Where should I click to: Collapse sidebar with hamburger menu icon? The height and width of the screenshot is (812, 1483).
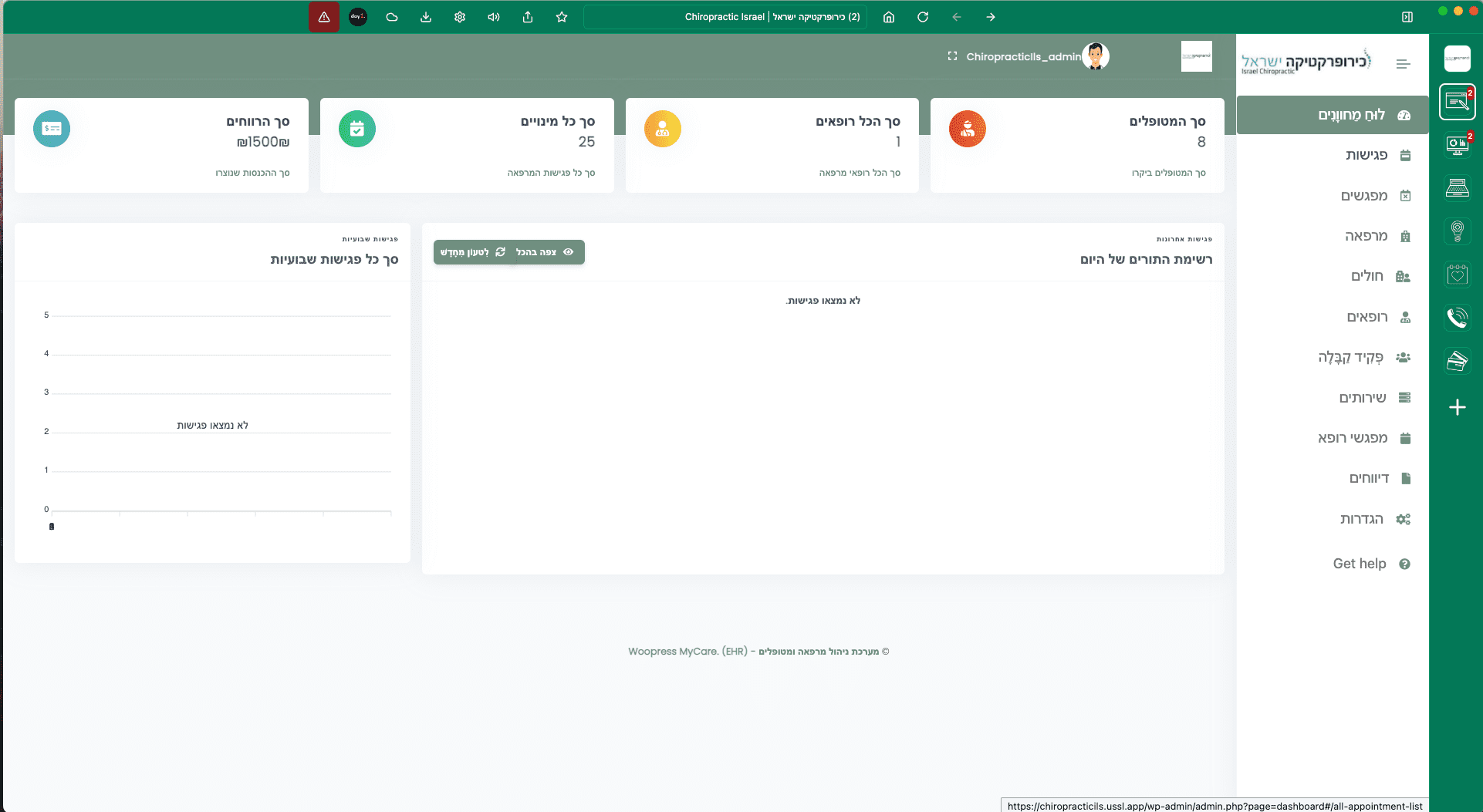(x=1403, y=64)
